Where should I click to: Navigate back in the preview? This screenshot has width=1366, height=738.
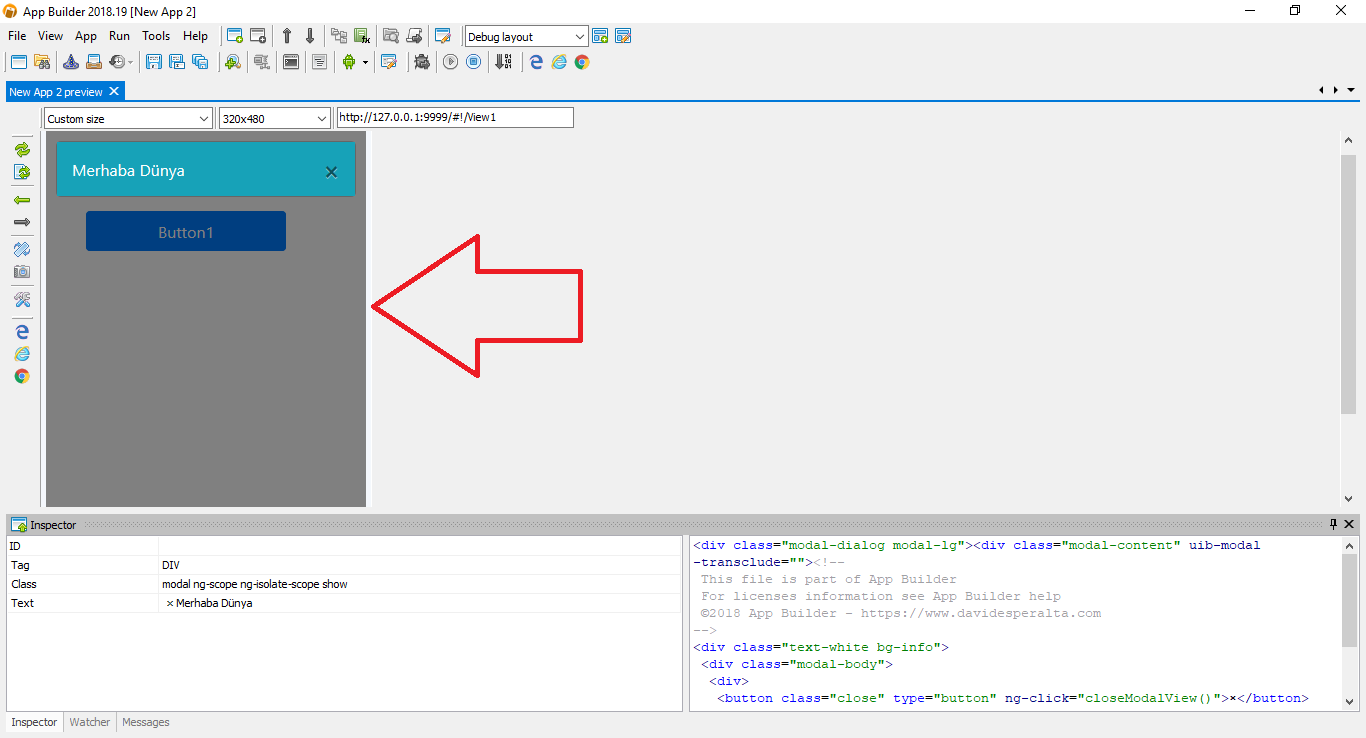click(22, 200)
